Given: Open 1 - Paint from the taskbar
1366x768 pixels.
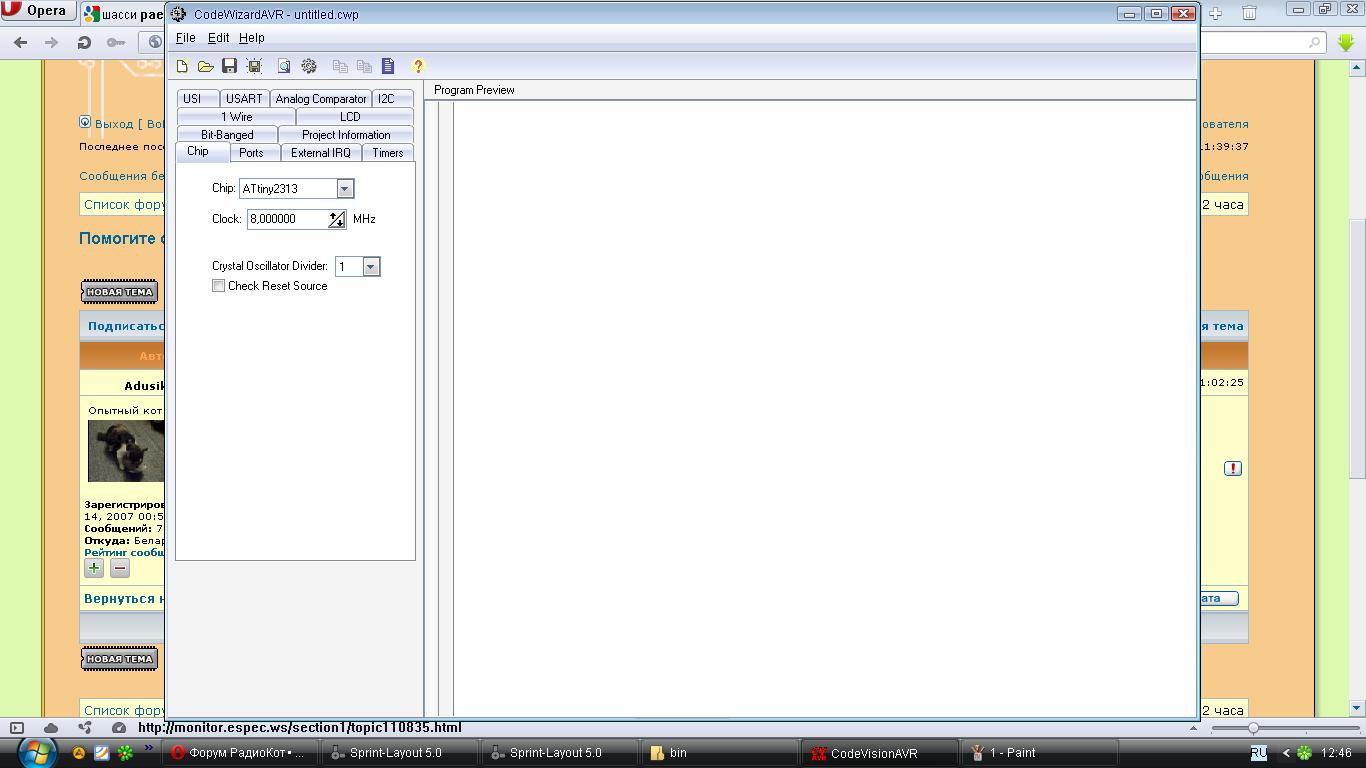Looking at the screenshot, I should click(x=1011, y=753).
